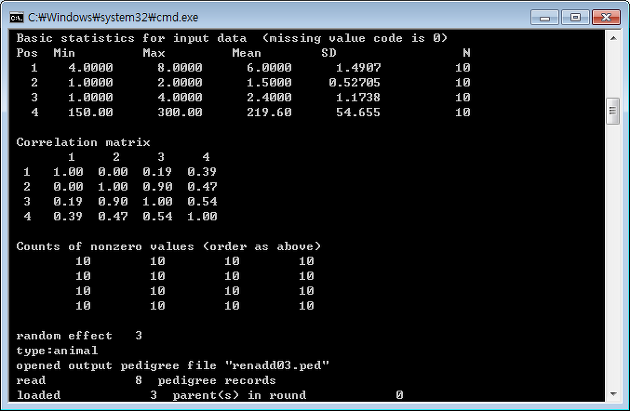The height and width of the screenshot is (411, 630).
Task: Click the 'pedigree records' text
Action: tap(217, 380)
